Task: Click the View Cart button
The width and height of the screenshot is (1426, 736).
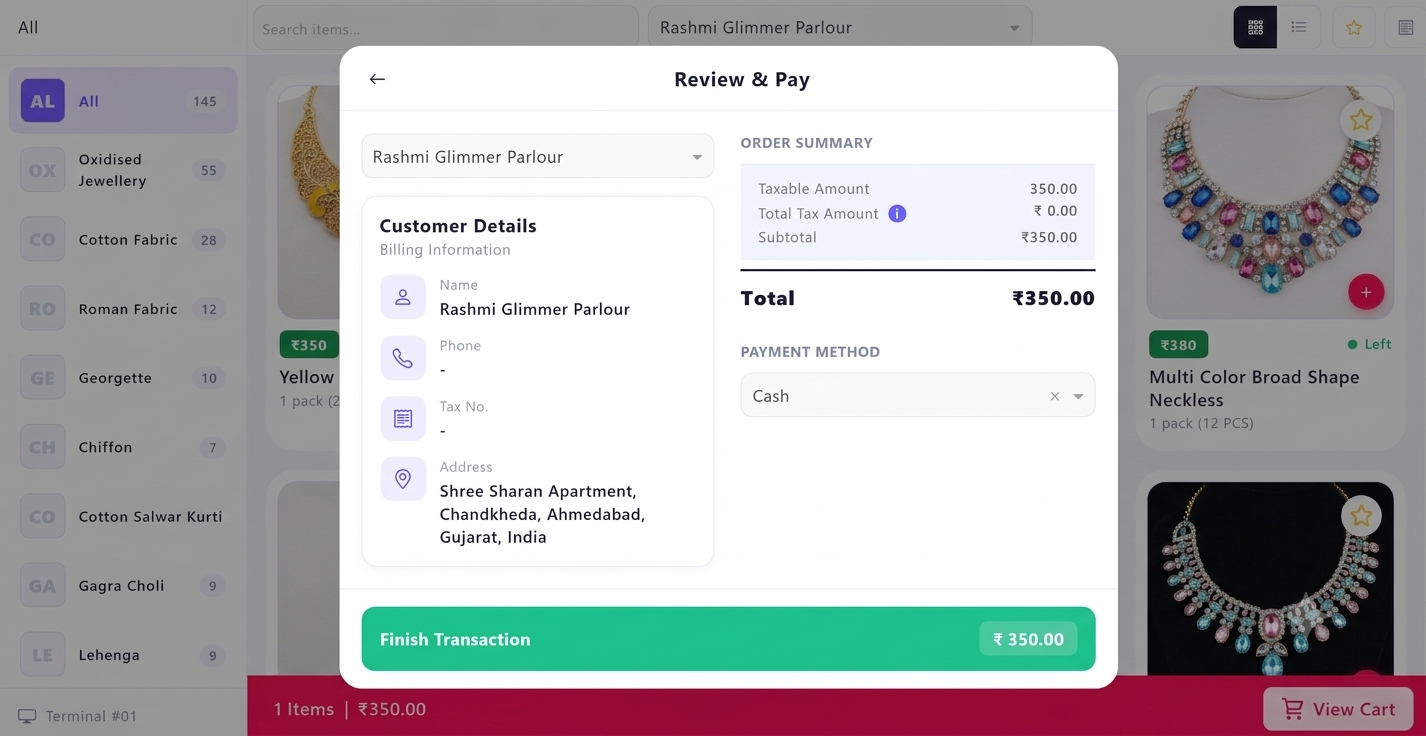Action: coord(1338,709)
